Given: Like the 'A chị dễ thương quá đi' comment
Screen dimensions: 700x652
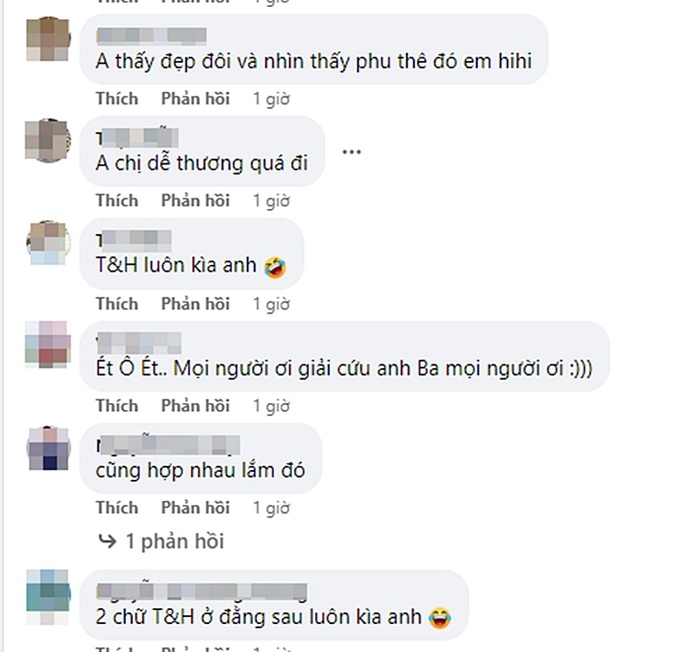Looking at the screenshot, I should coord(117,201).
